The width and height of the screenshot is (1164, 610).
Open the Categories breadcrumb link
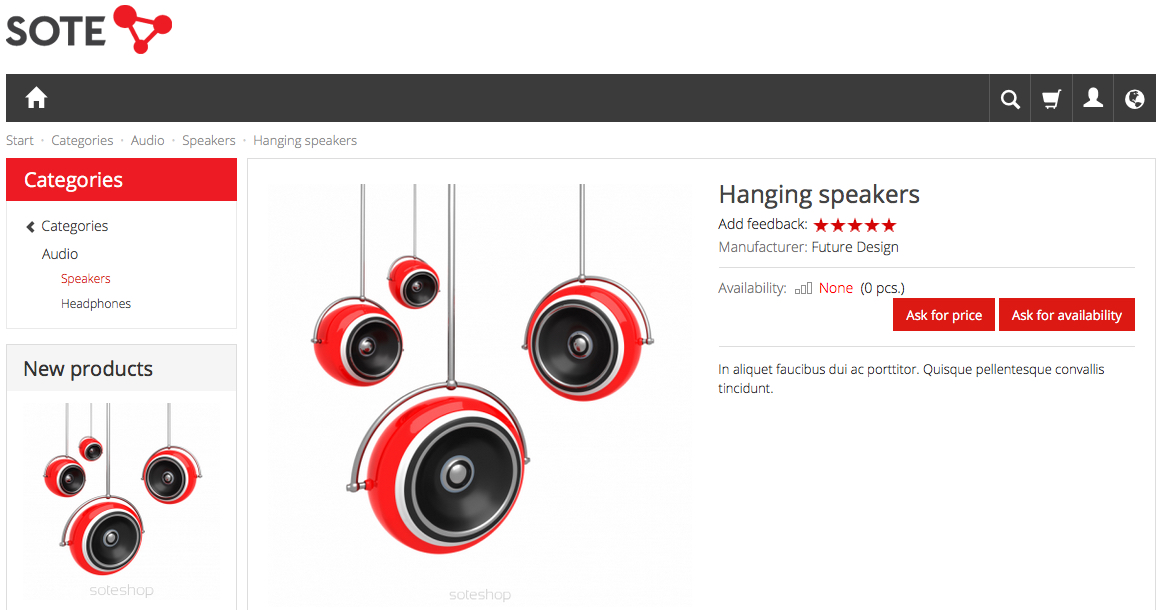pyautogui.click(x=82, y=140)
